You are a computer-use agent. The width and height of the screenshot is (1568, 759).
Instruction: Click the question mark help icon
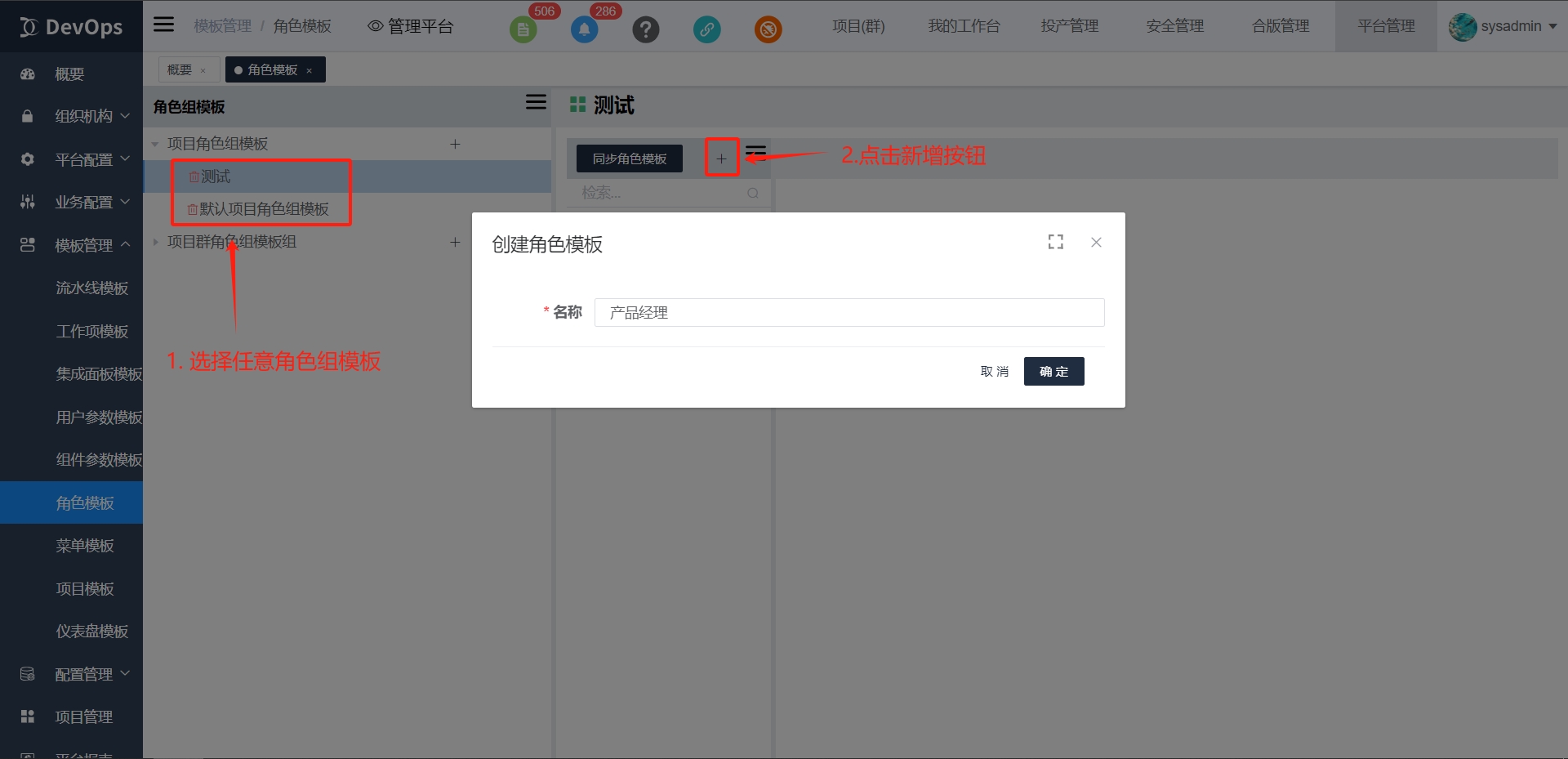(645, 30)
